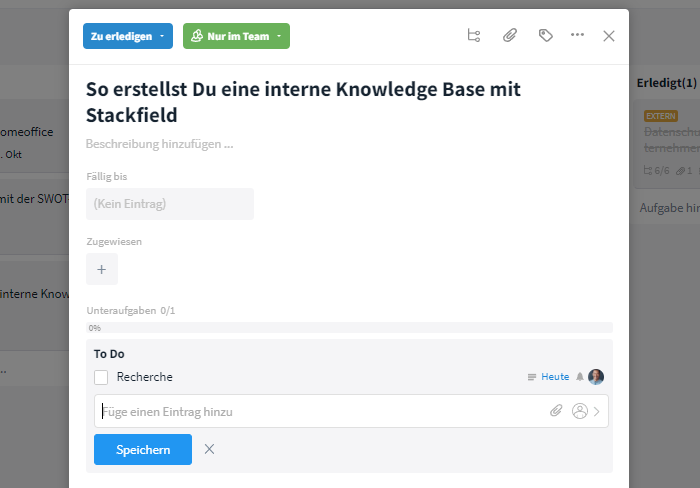This screenshot has width=700, height=488.
Task: Attach file to new subtask entry
Action: (x=556, y=411)
